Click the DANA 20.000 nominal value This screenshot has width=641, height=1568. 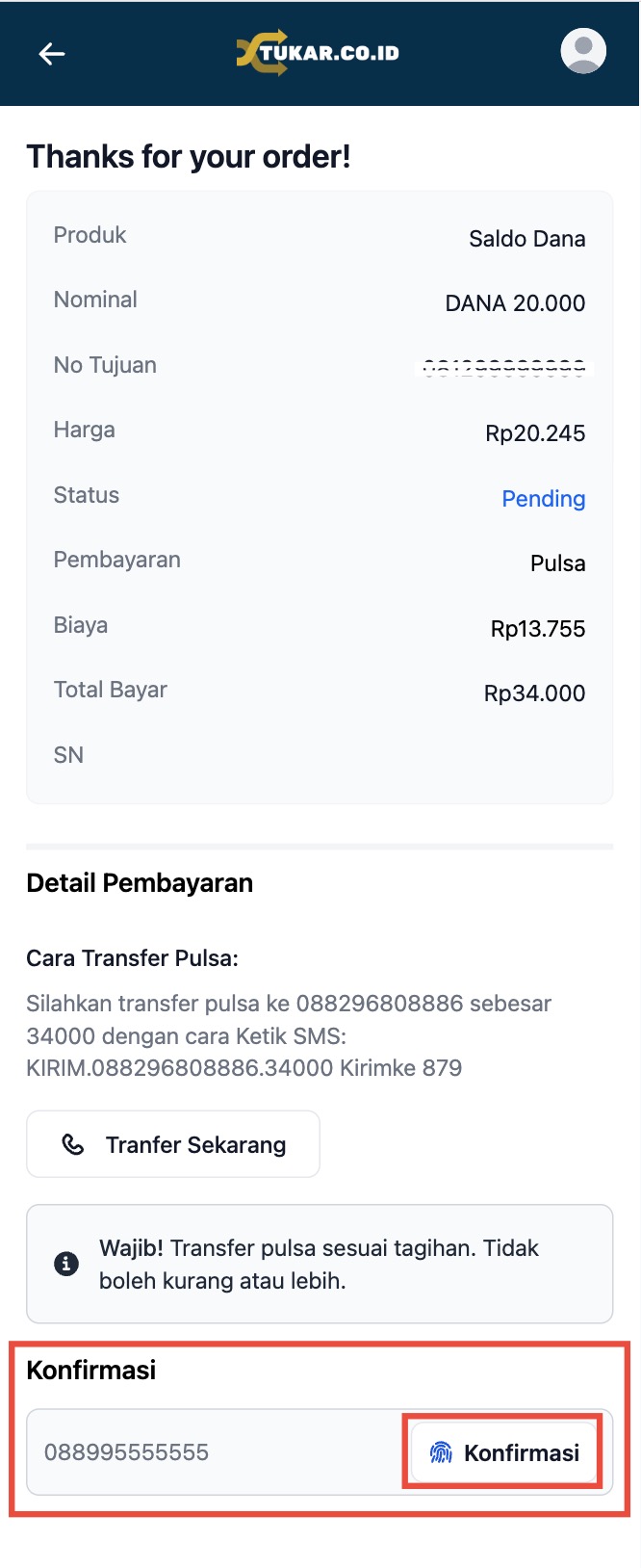tap(515, 303)
